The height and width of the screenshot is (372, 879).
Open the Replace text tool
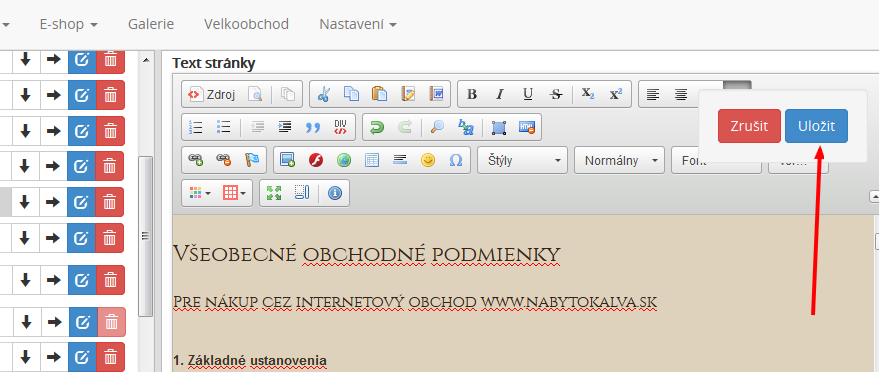coord(465,127)
